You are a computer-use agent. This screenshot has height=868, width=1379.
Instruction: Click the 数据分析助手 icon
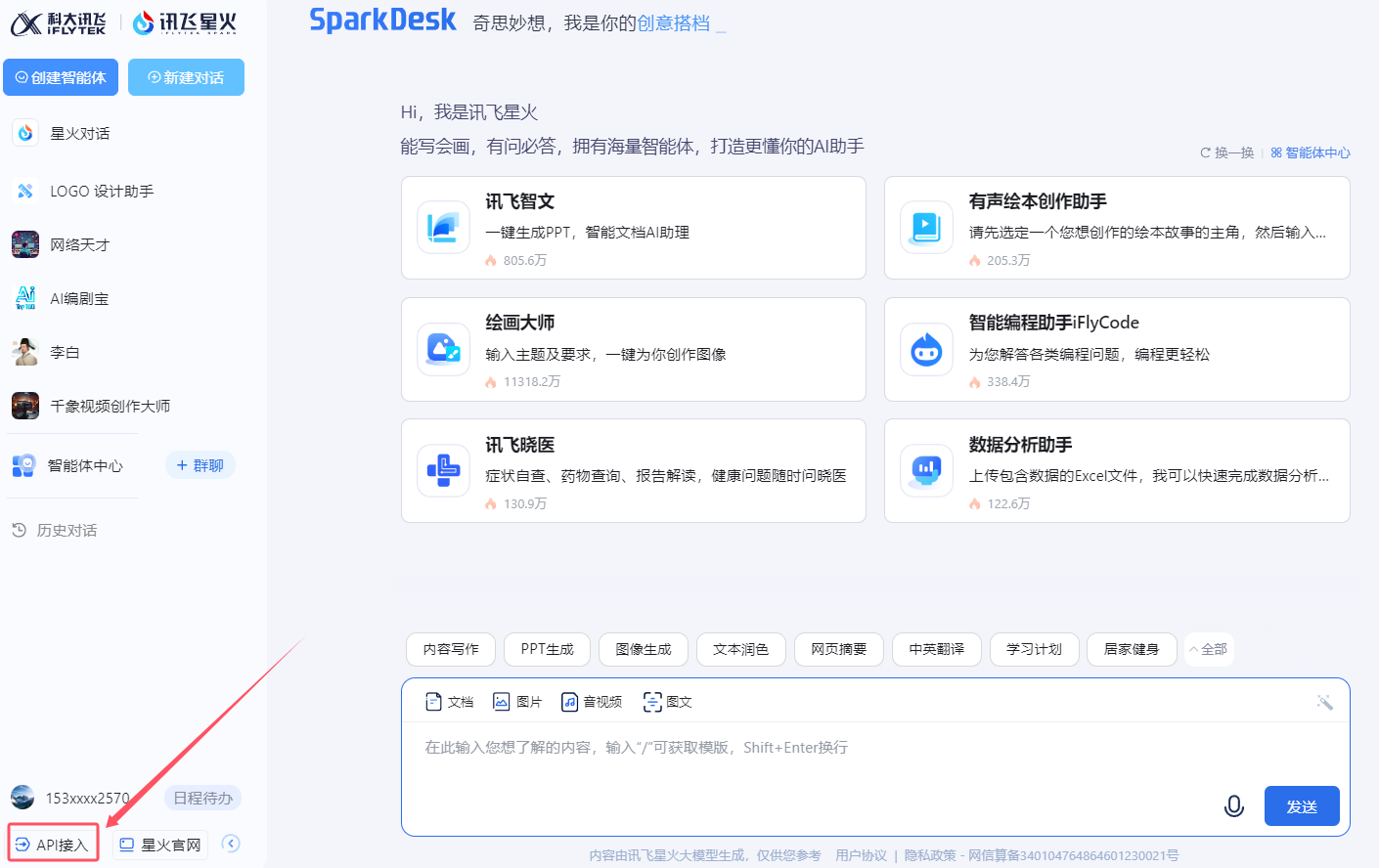[x=926, y=470]
